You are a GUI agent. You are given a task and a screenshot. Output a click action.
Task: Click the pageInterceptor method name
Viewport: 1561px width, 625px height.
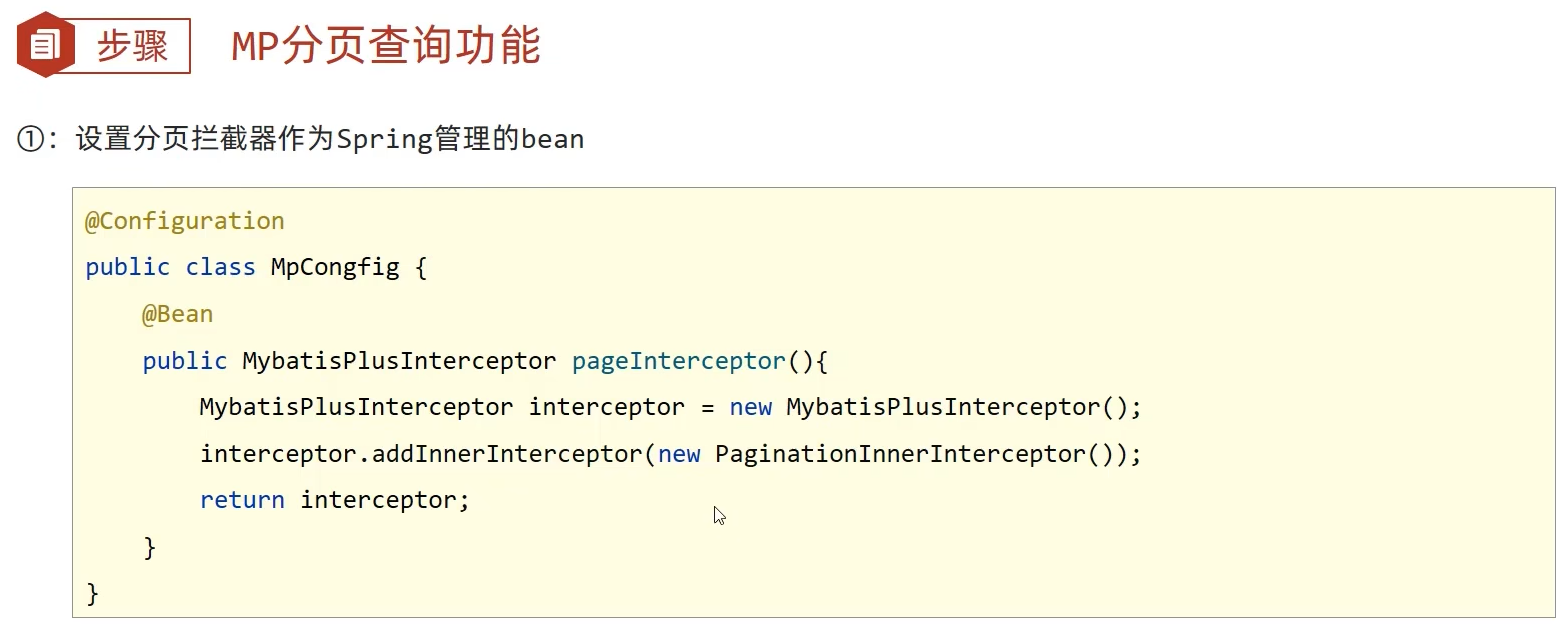tap(679, 361)
